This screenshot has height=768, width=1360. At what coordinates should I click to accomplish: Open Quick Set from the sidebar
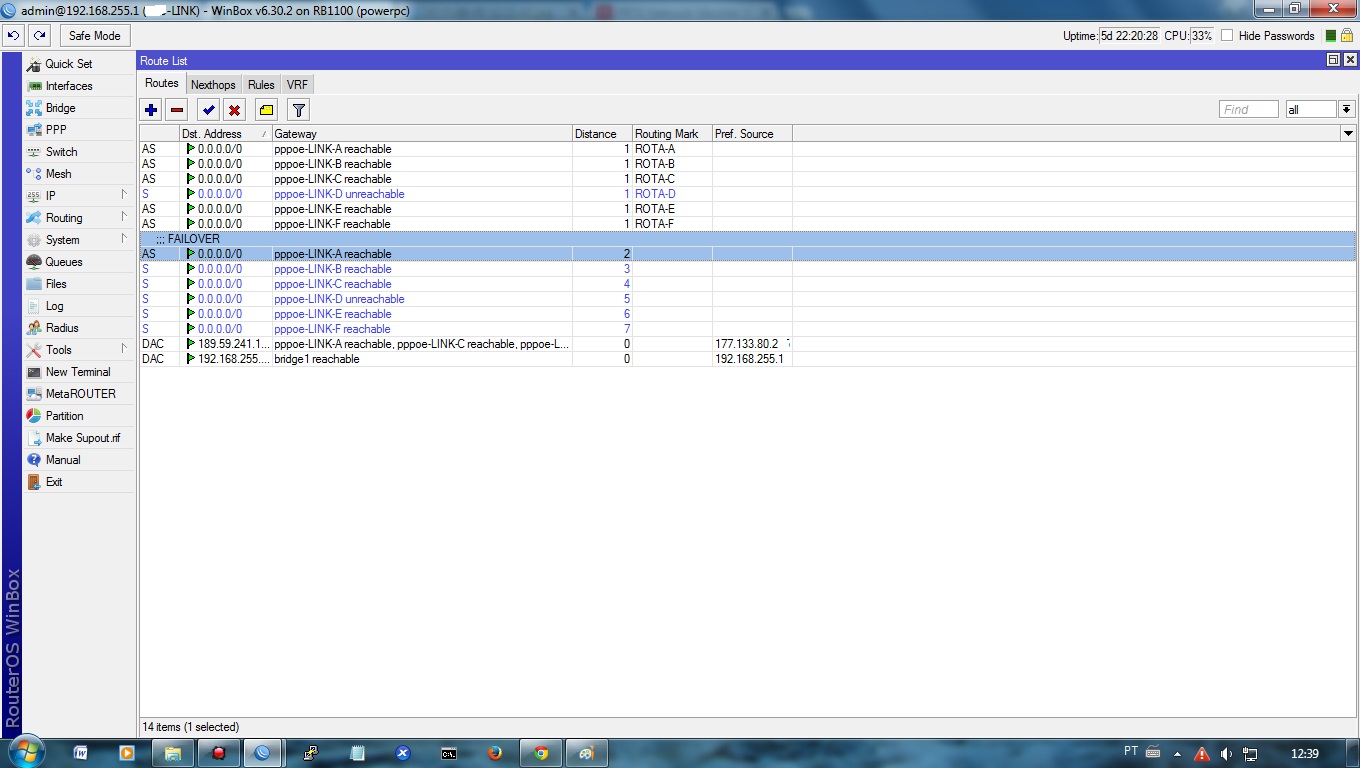point(79,64)
